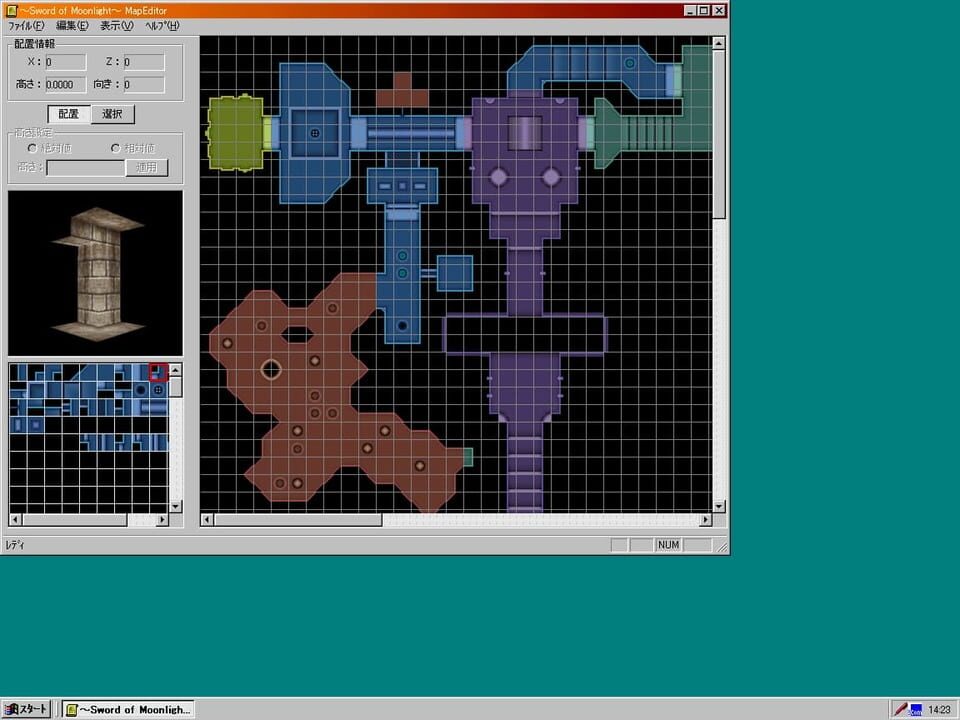
Task: Select the crosshair circle part tile in the palette
Action: coord(158,390)
